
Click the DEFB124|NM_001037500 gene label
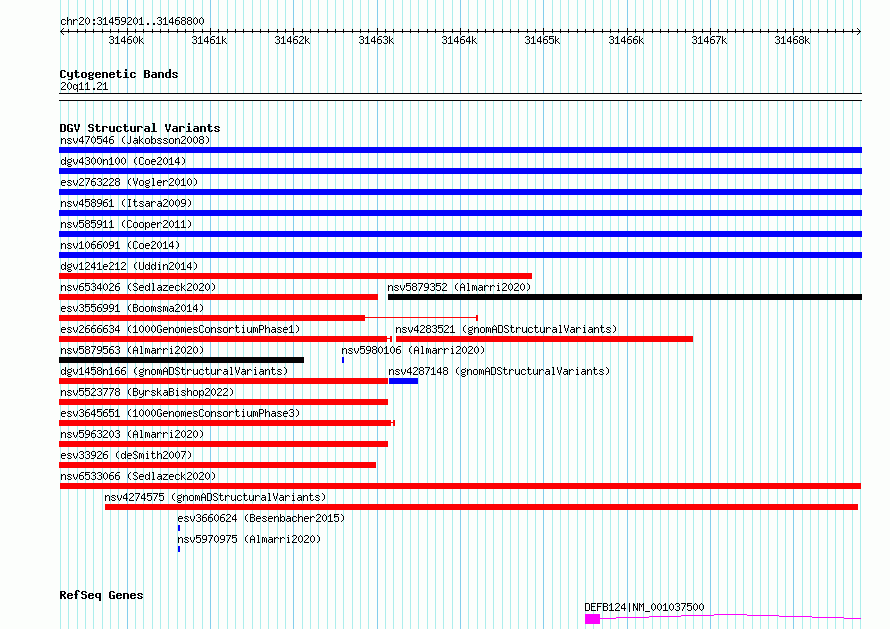pyautogui.click(x=644, y=607)
